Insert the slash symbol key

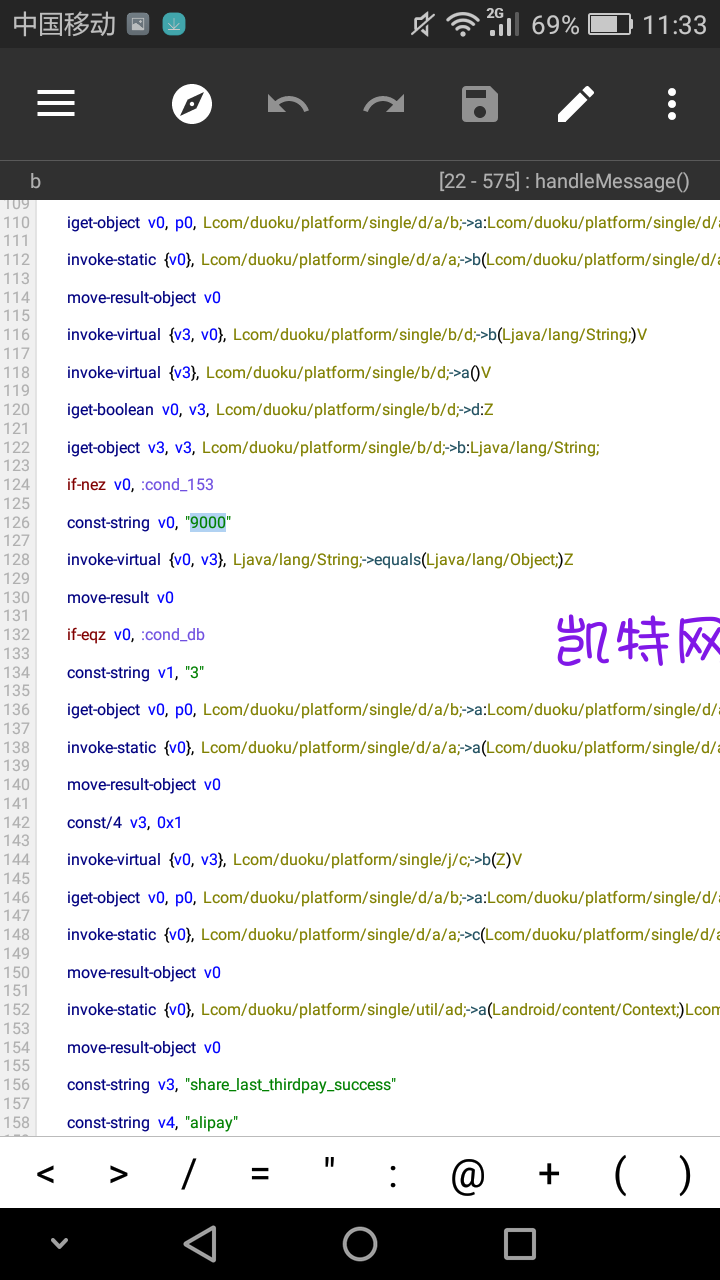point(187,1175)
